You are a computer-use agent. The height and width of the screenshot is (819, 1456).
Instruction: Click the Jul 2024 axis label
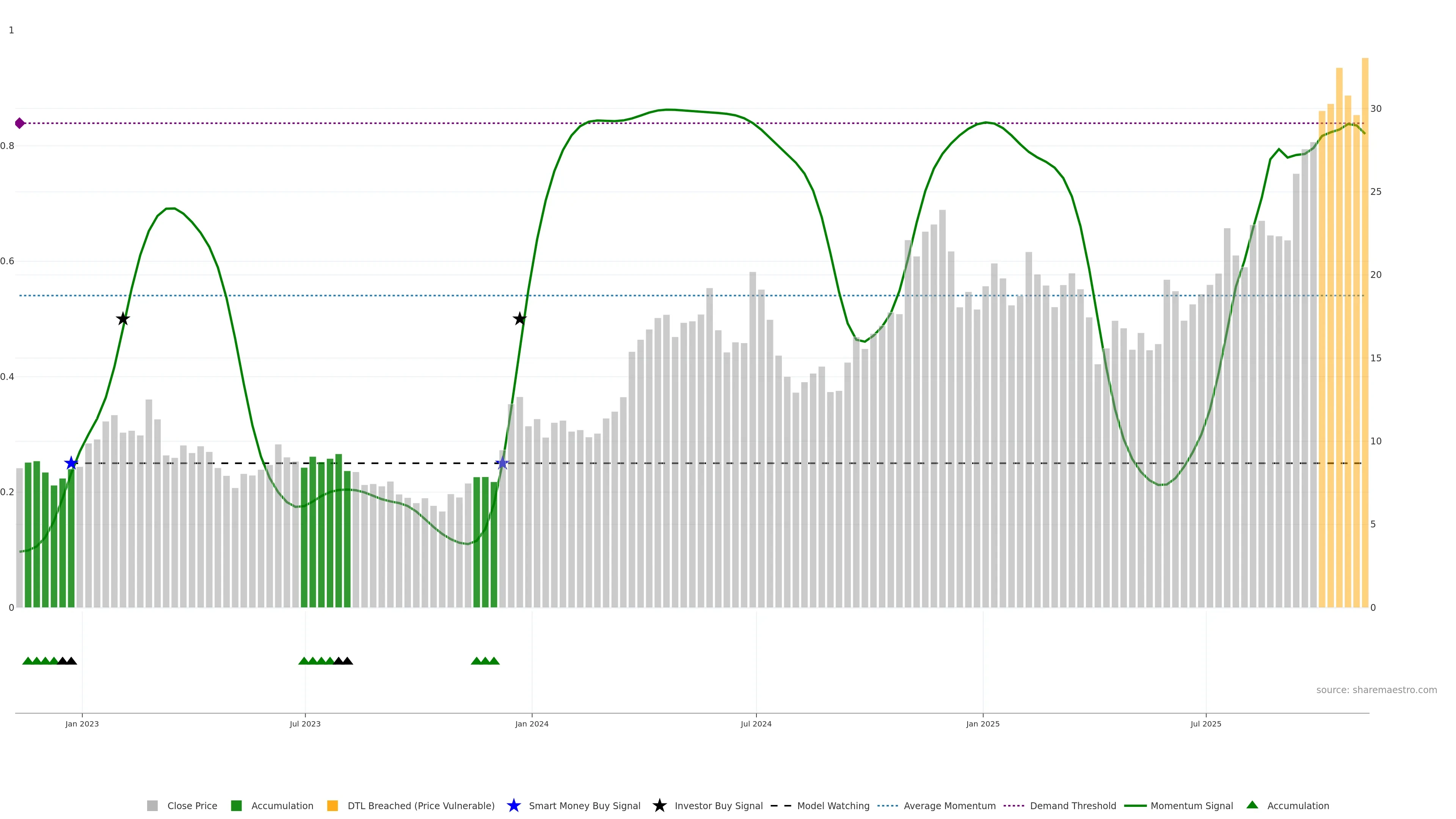pyautogui.click(x=756, y=724)
